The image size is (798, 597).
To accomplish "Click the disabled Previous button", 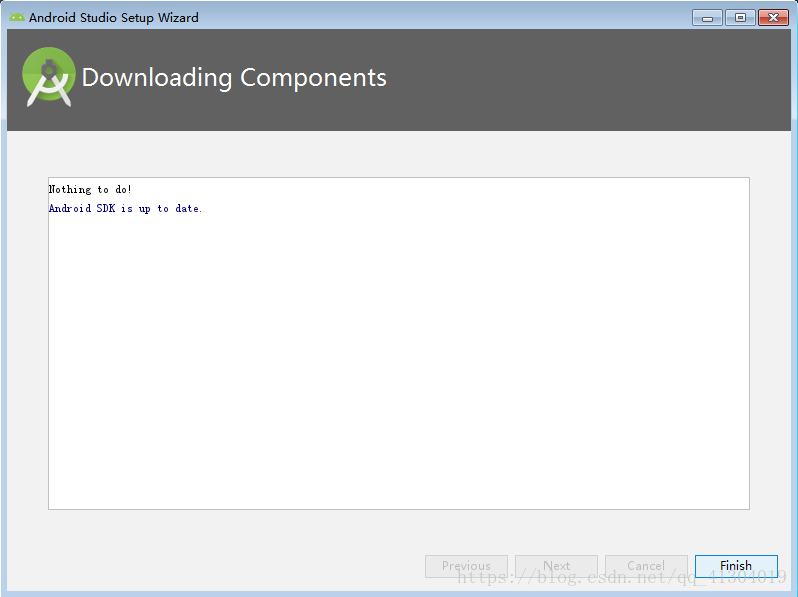I will (466, 566).
